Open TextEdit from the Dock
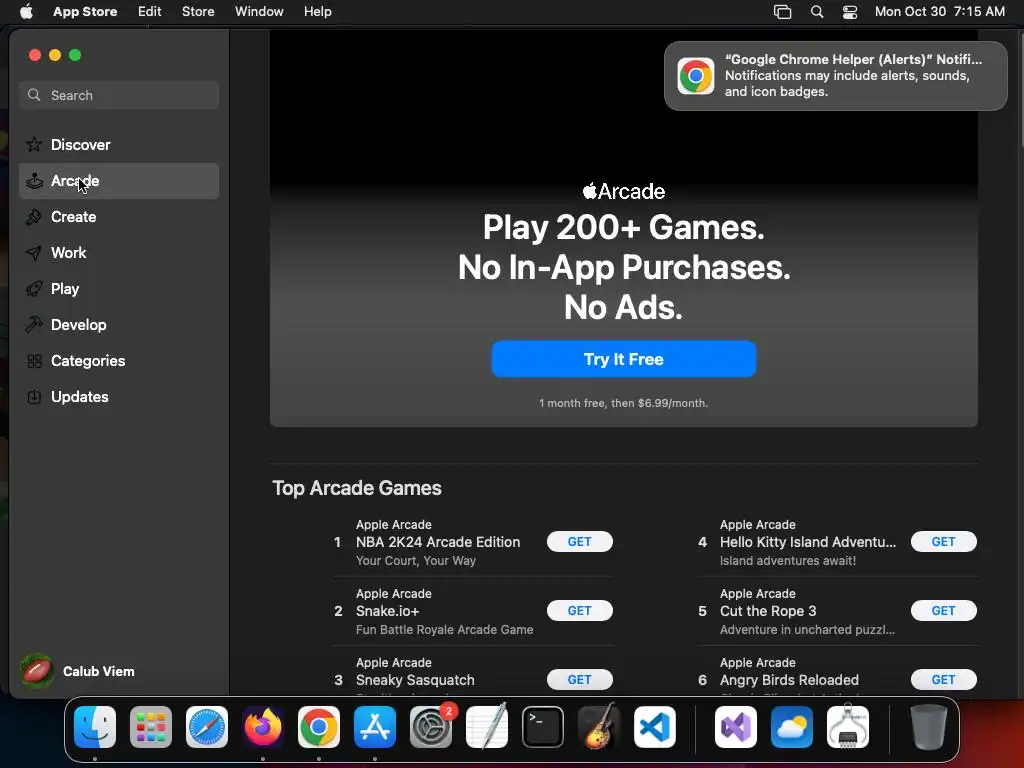The height and width of the screenshot is (768, 1024). click(487, 727)
